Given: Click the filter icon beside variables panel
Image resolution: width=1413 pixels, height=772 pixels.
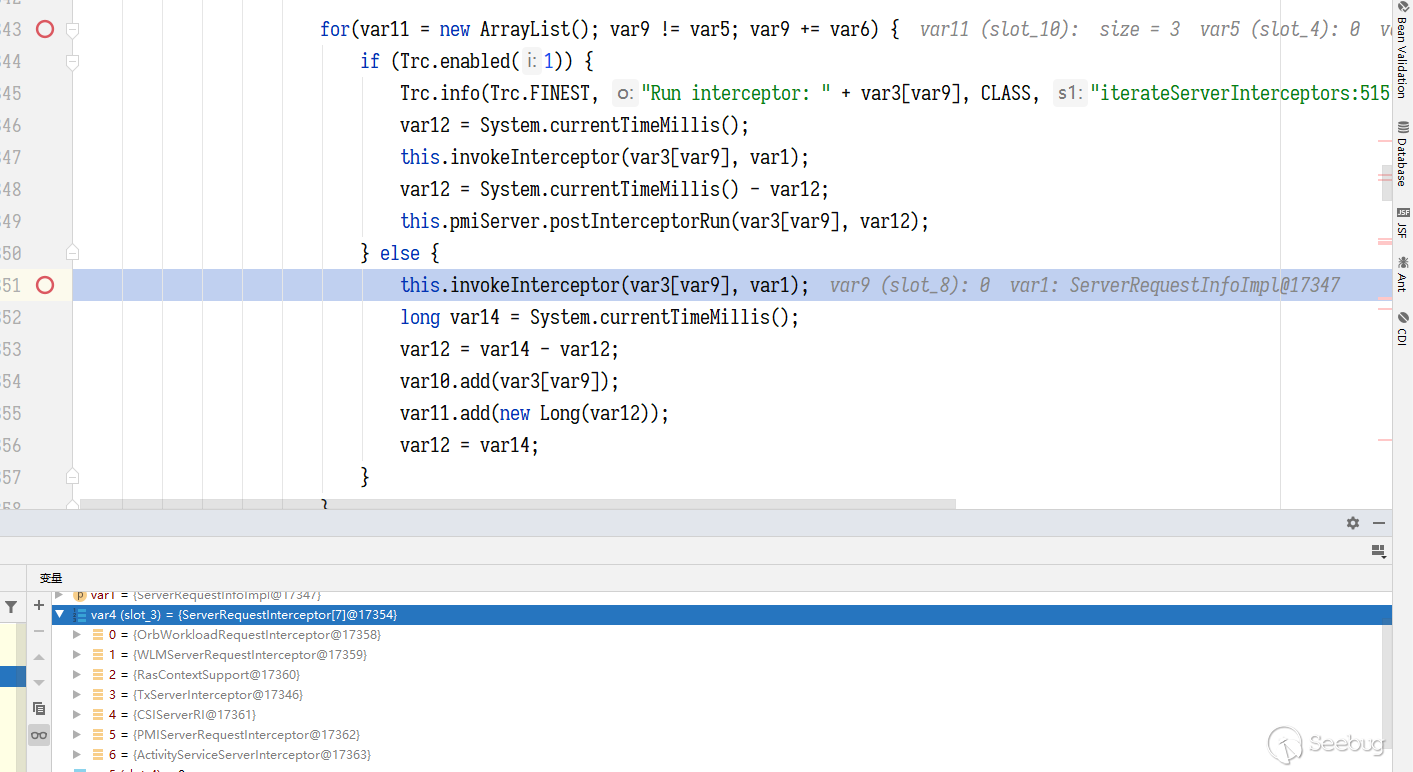Looking at the screenshot, I should pos(11,606).
